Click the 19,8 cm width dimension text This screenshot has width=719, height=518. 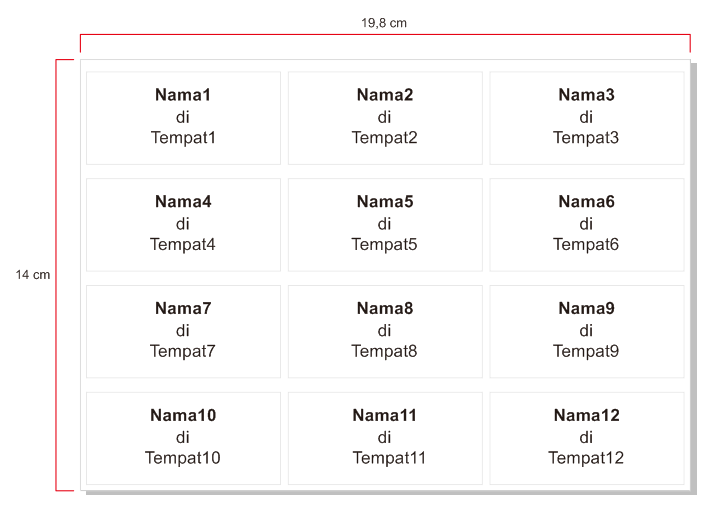(384, 23)
